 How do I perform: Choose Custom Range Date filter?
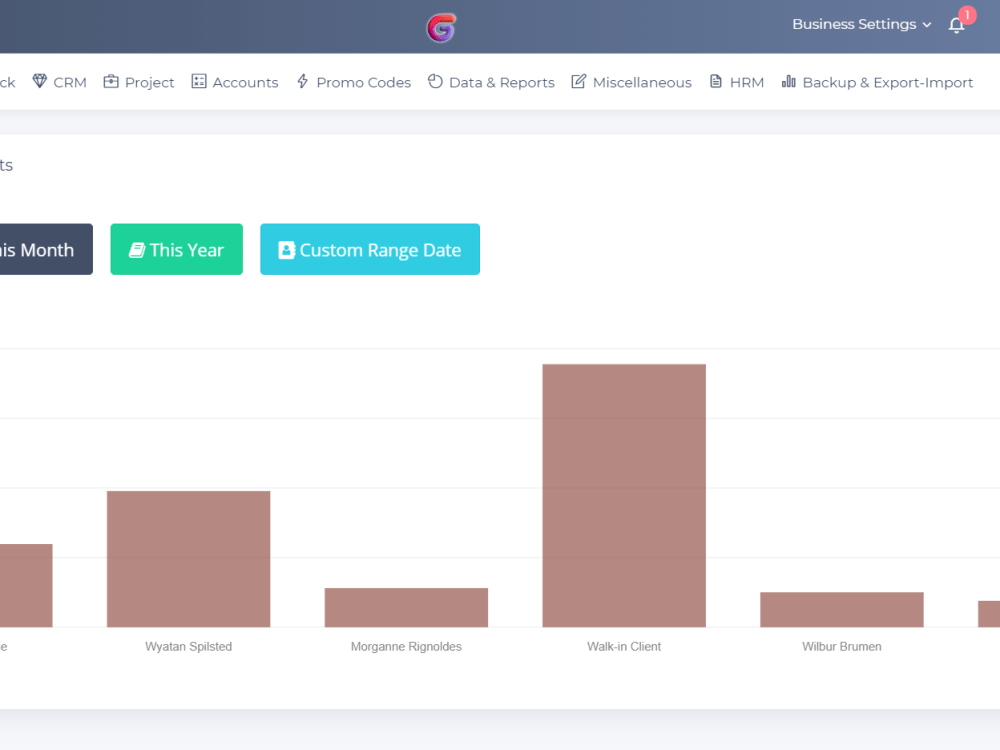[x=370, y=249]
